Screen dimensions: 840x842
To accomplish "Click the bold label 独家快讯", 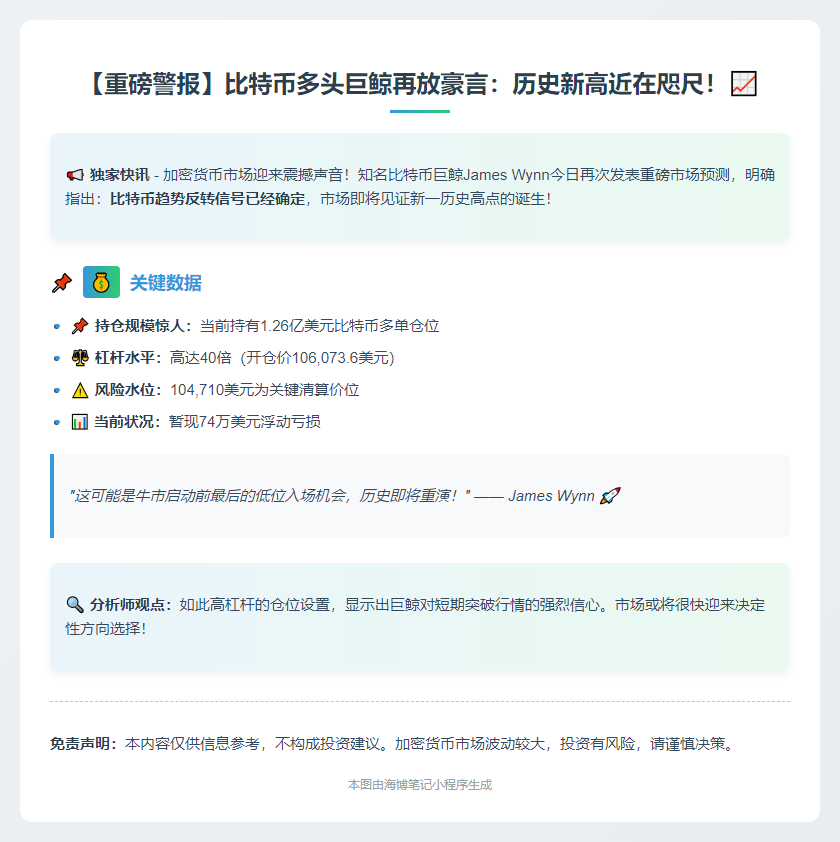I will [119, 175].
